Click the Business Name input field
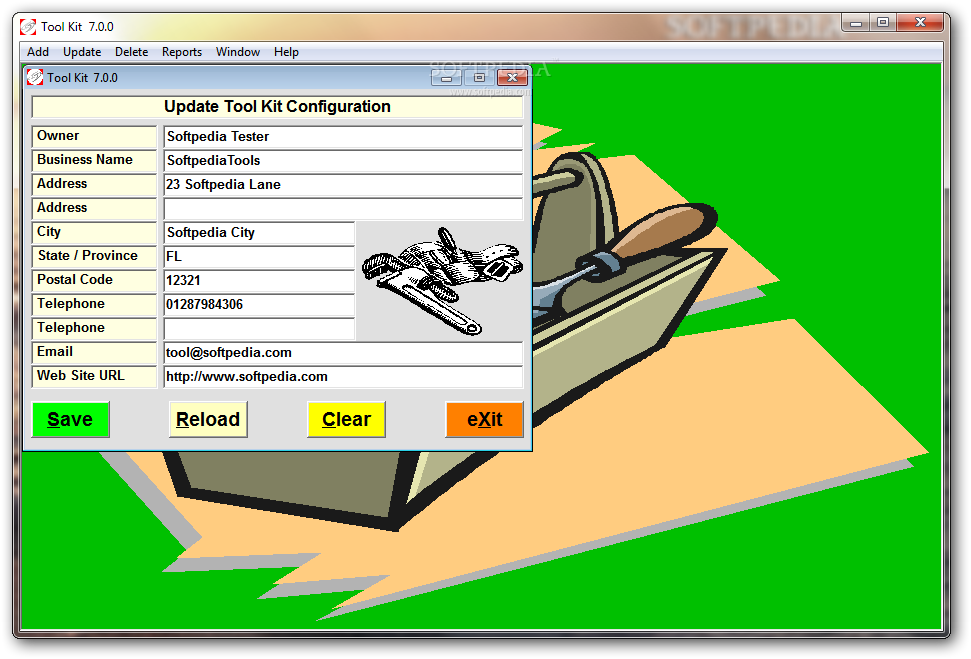The width and height of the screenshot is (971, 659). [x=343, y=160]
